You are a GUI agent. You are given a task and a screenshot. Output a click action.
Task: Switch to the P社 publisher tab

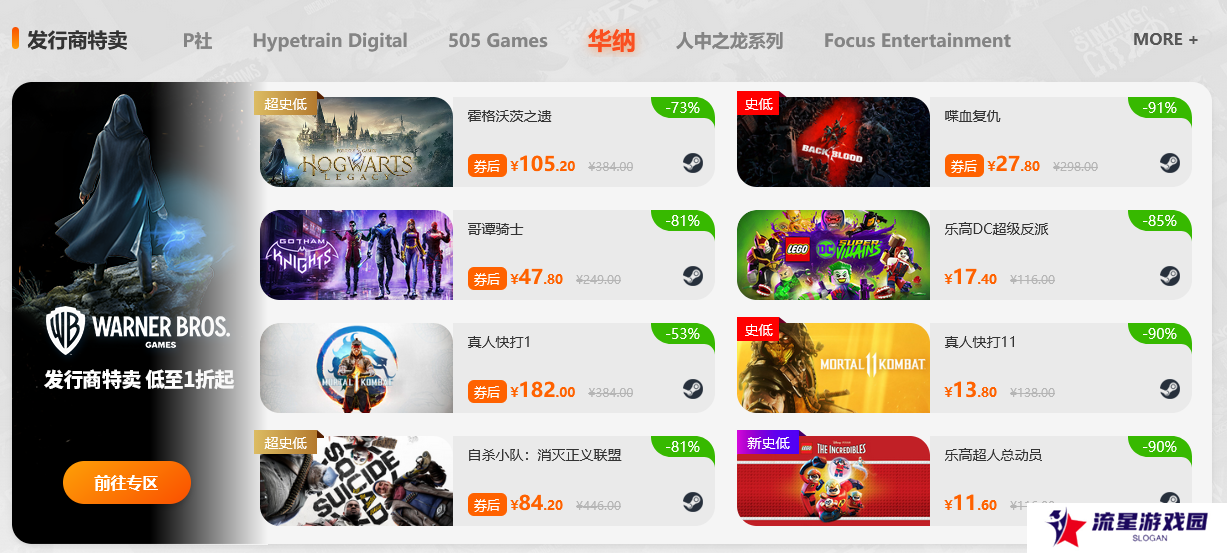(197, 41)
